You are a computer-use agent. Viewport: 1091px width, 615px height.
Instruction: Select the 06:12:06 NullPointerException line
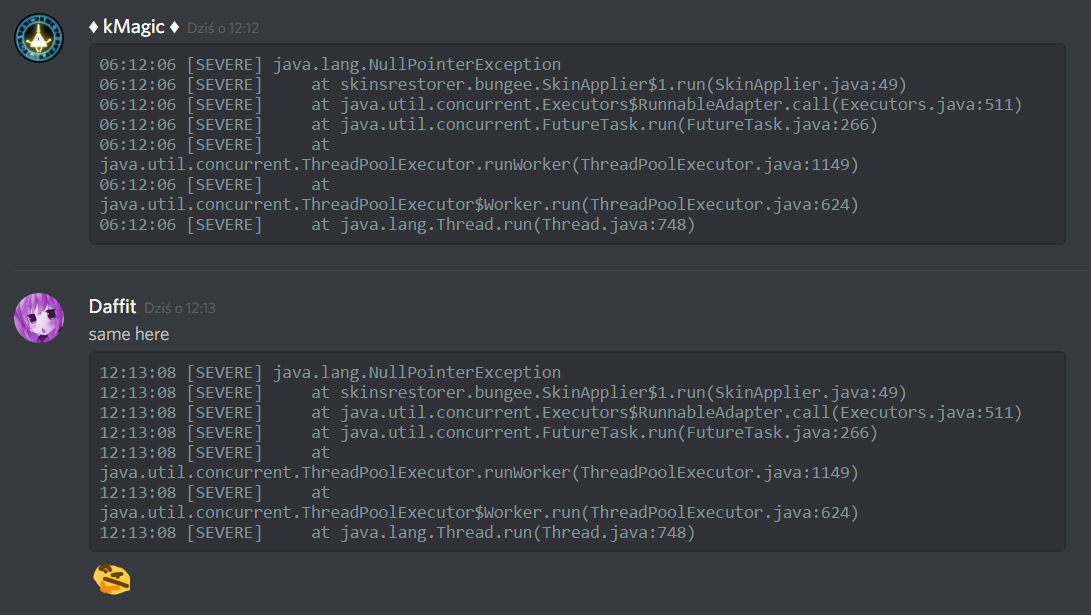point(330,65)
